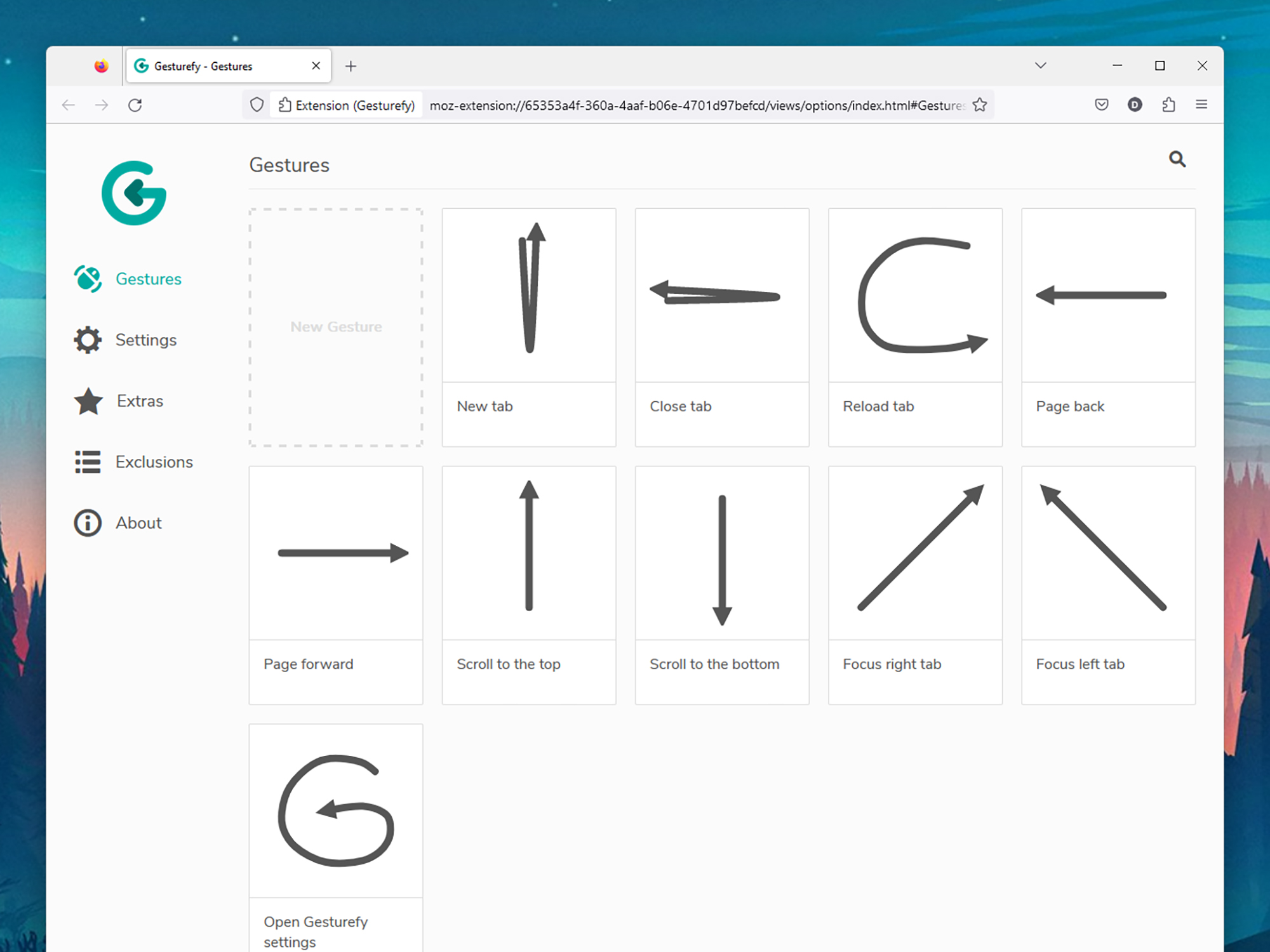Go to the Extras section

point(140,400)
